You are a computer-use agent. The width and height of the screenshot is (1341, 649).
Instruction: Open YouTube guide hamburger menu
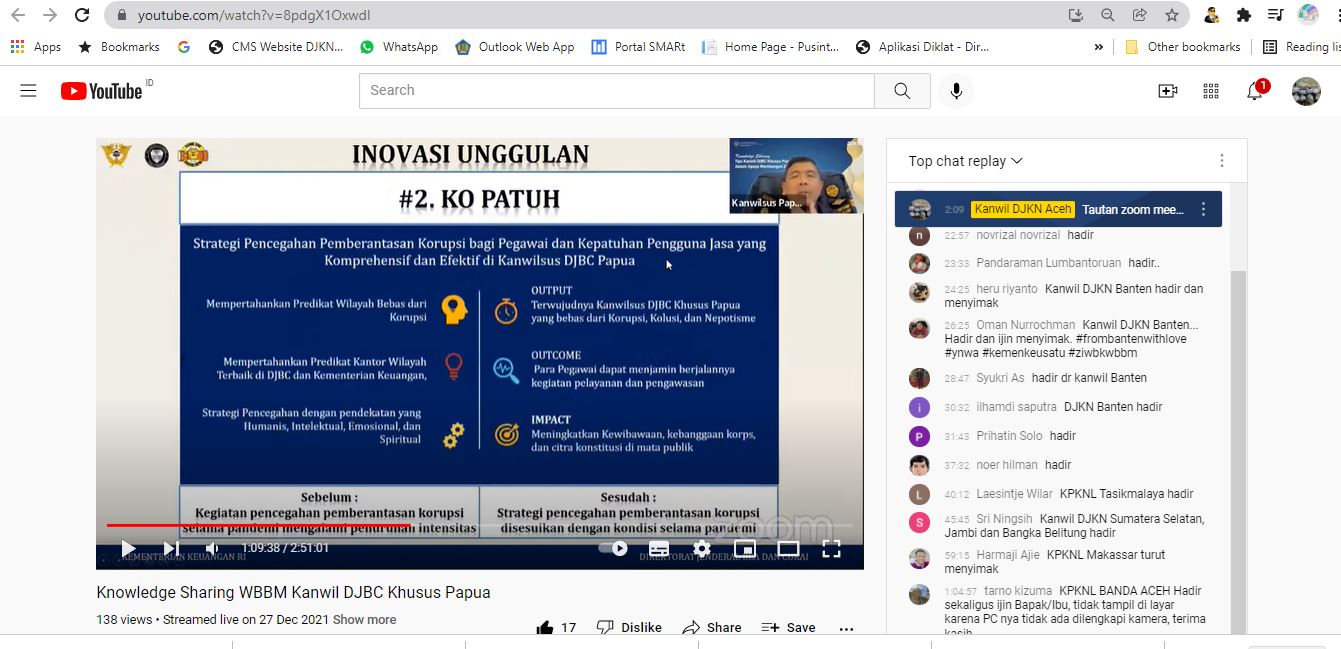point(28,91)
